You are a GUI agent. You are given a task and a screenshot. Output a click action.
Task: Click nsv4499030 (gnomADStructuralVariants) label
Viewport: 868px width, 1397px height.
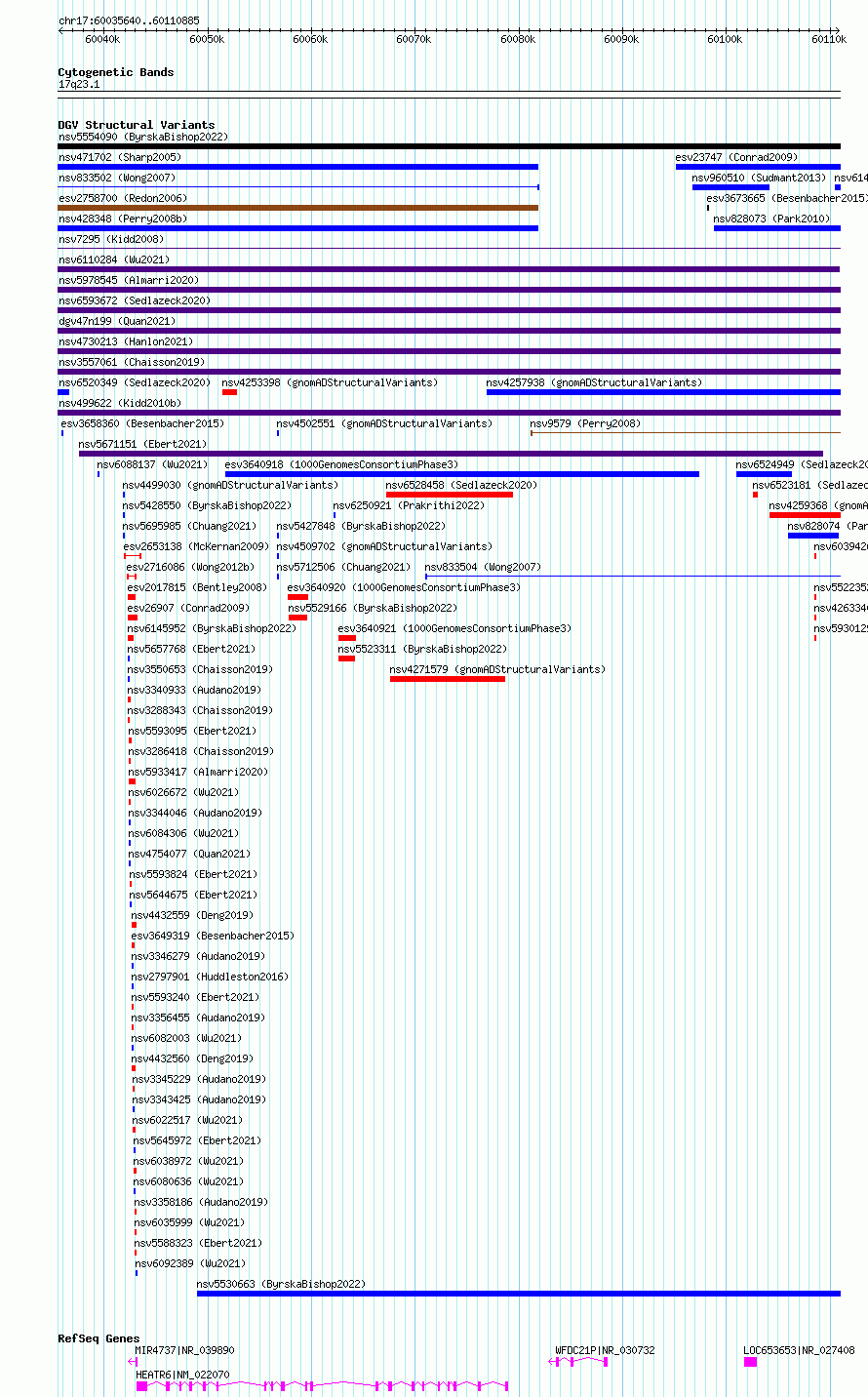[x=230, y=485]
